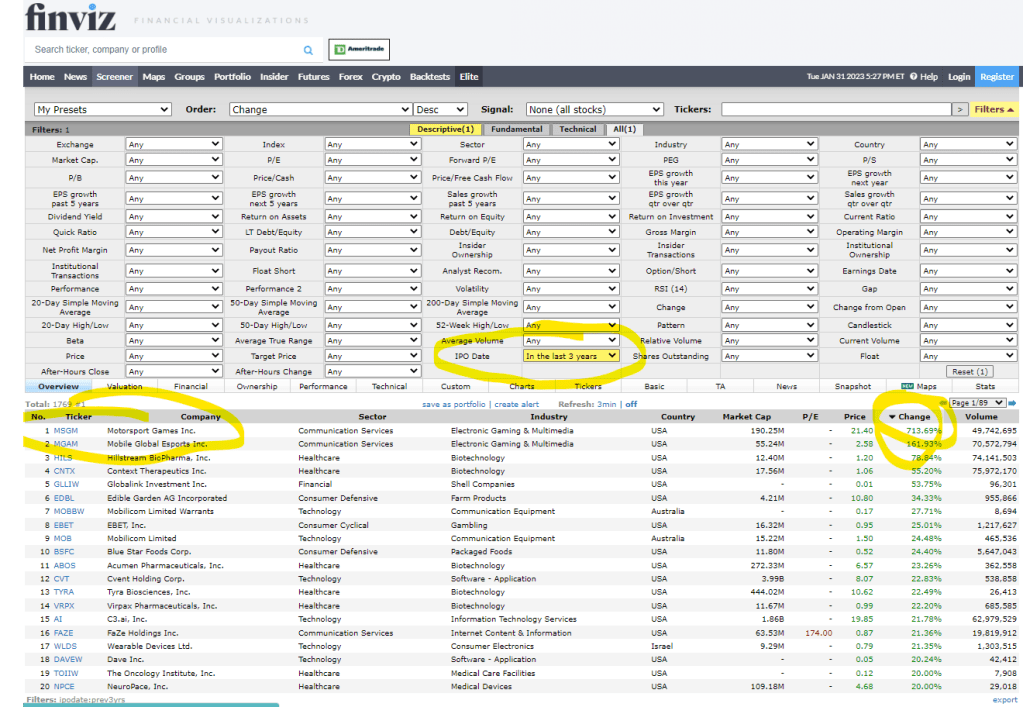
Task: Go to next results page arrow
Action: (x=1012, y=403)
